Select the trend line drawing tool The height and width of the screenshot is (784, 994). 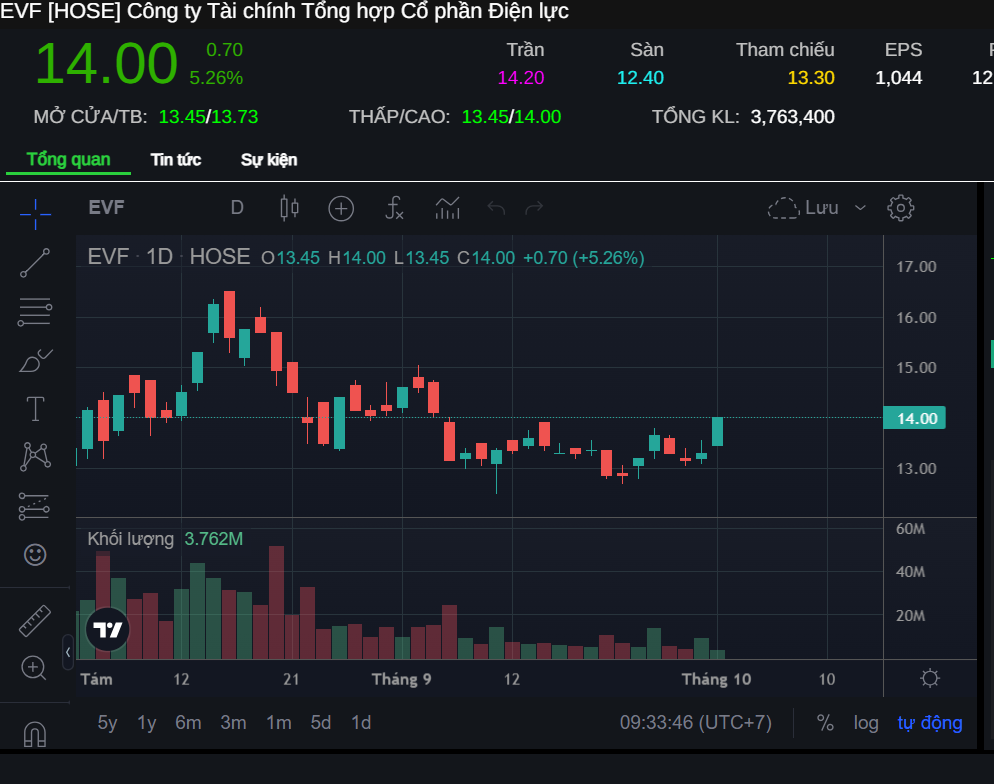click(35, 262)
